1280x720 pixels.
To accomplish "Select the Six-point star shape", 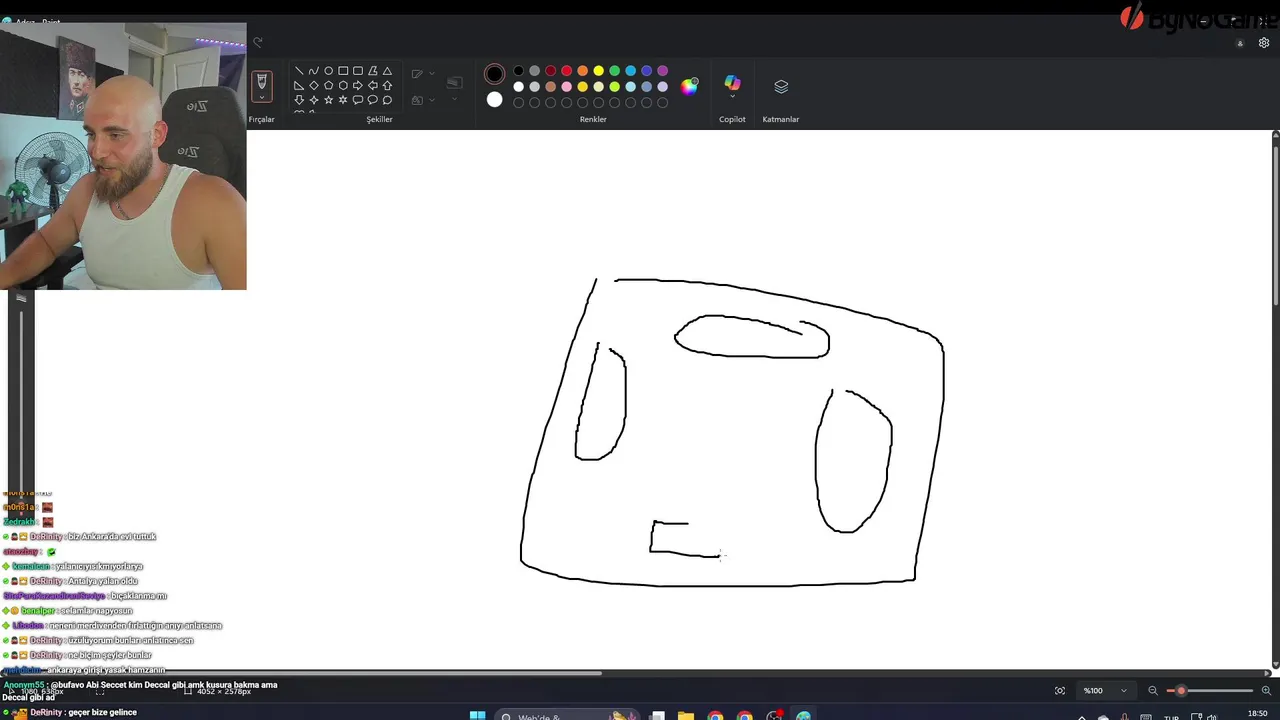I will coord(343,100).
